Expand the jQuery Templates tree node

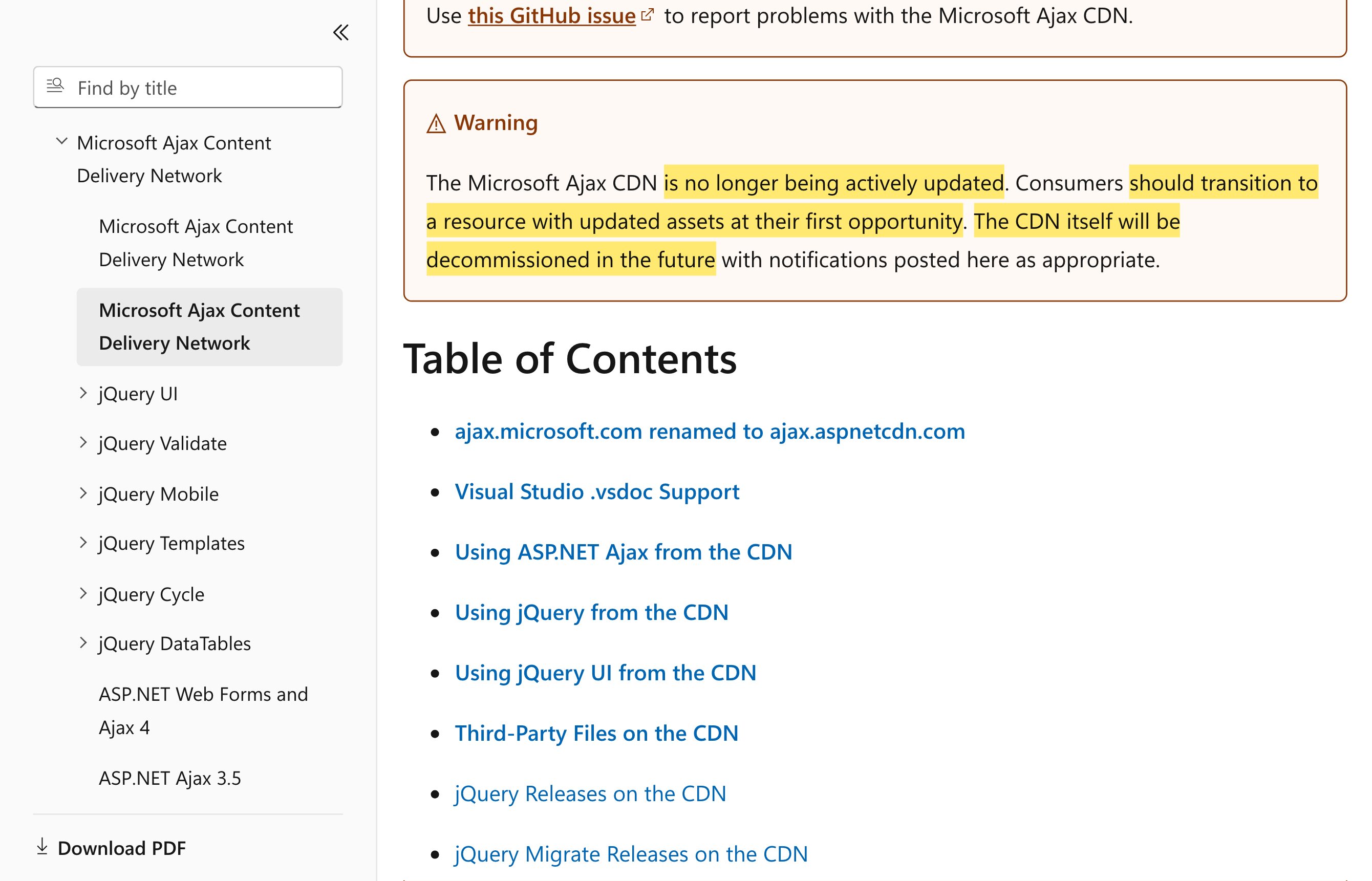(x=83, y=542)
